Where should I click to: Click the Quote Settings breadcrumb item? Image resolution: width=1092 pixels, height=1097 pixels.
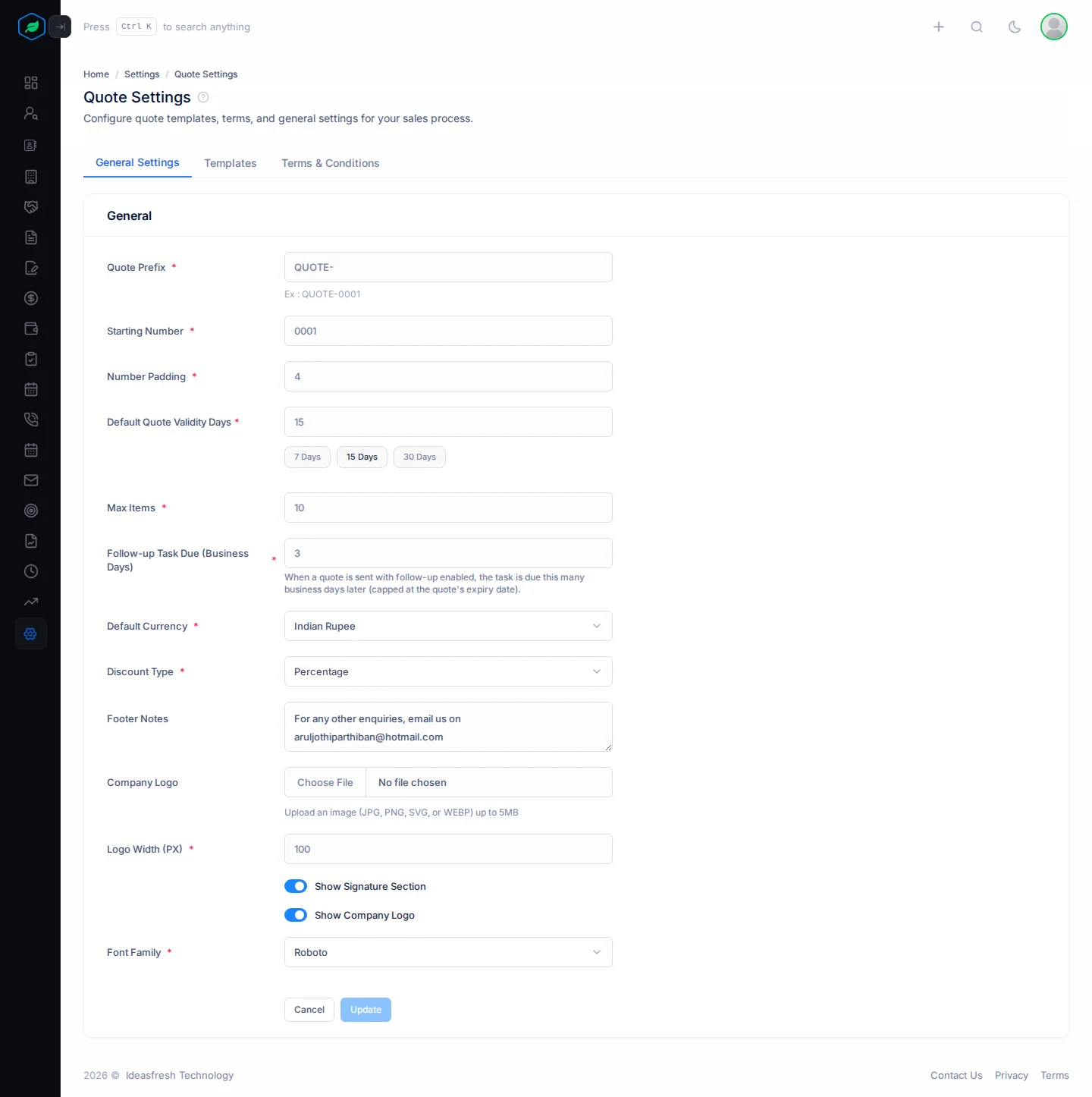[206, 74]
